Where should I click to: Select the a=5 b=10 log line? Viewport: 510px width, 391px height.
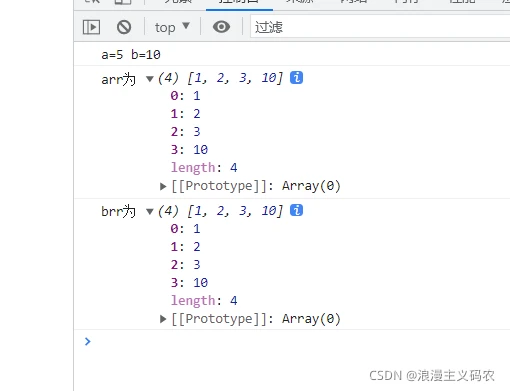tap(131, 54)
